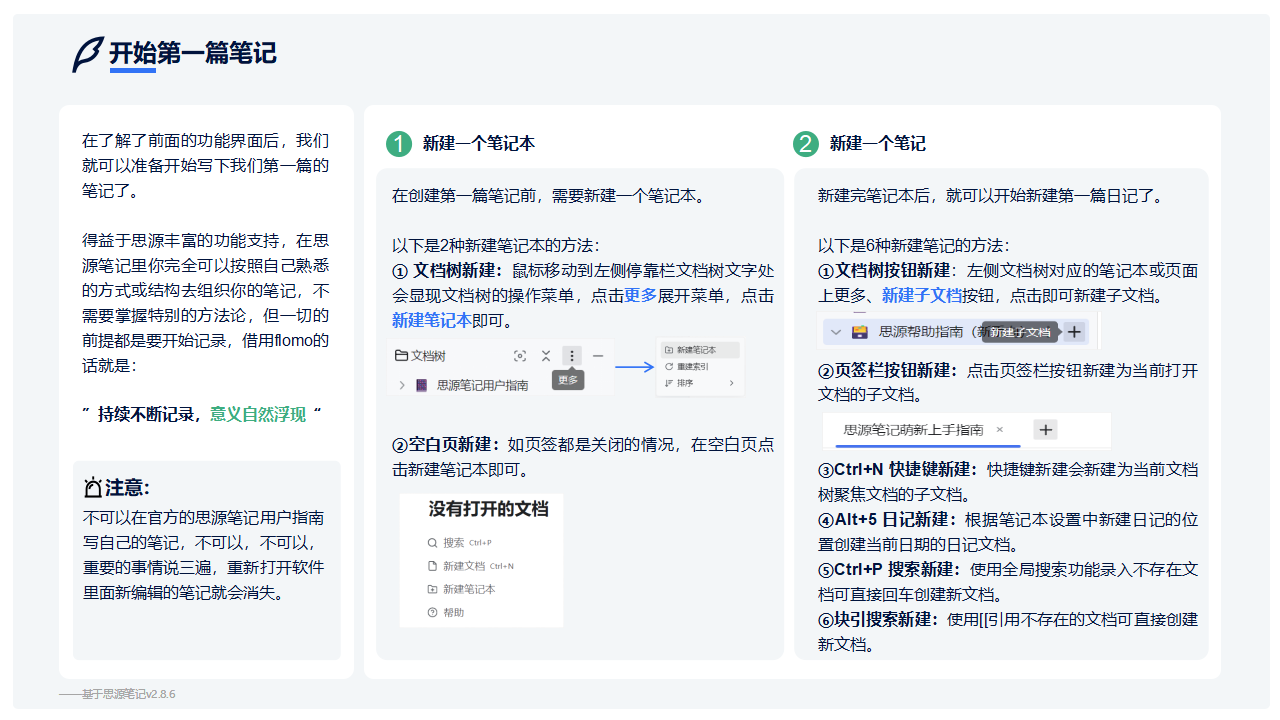Screen dimensions: 1280x720
Task: Open the 更多 three-dot icon in 文档树
Action: 571,356
